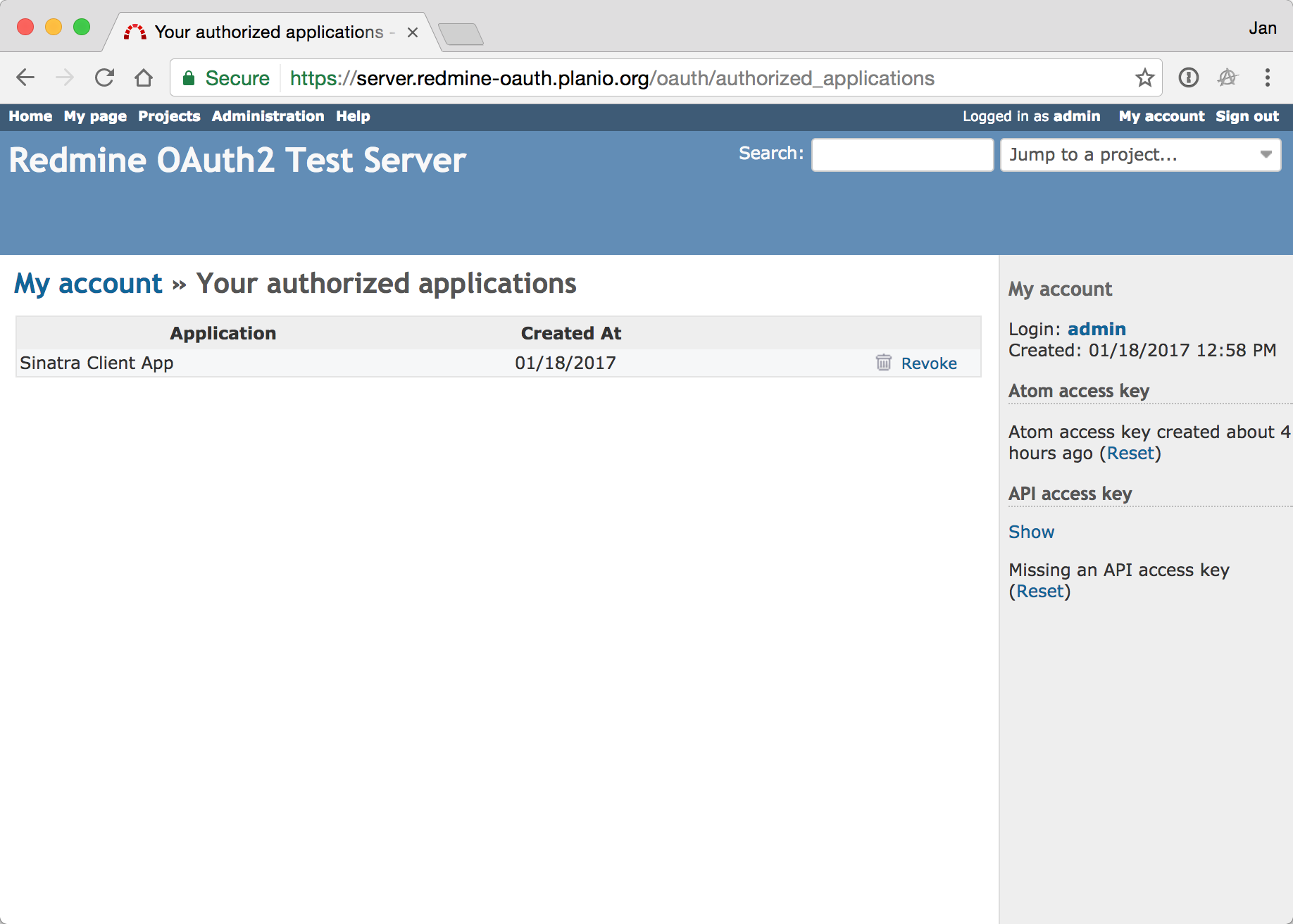Click the Application column header
This screenshot has width=1293, height=924.
click(x=223, y=333)
